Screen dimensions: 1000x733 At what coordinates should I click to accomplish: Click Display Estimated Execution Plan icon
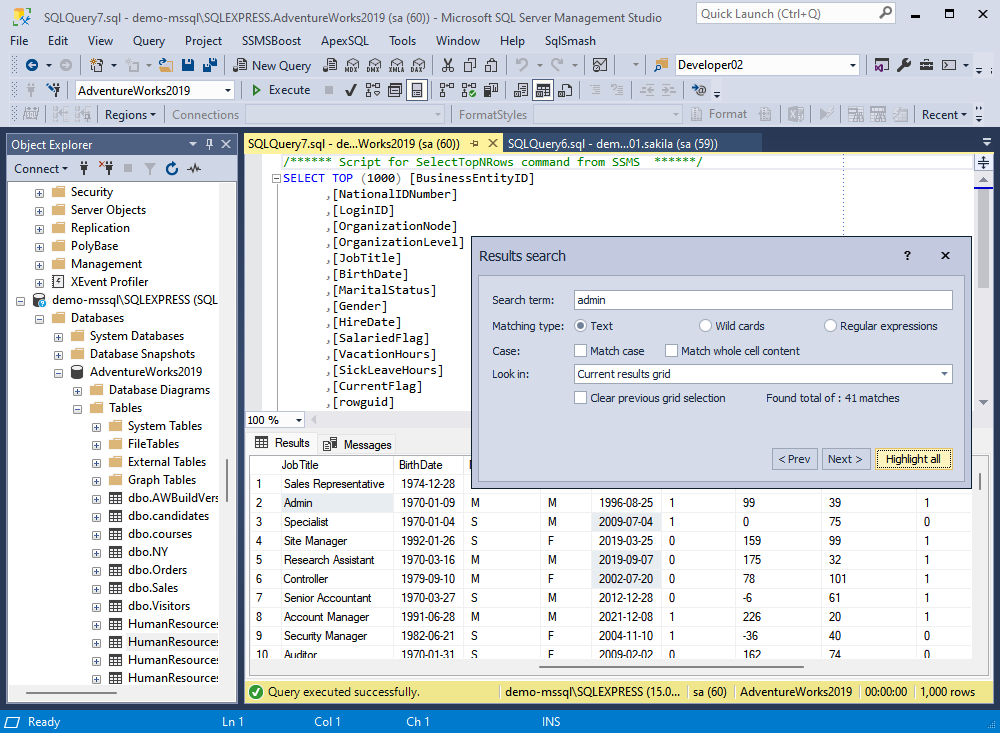click(373, 90)
